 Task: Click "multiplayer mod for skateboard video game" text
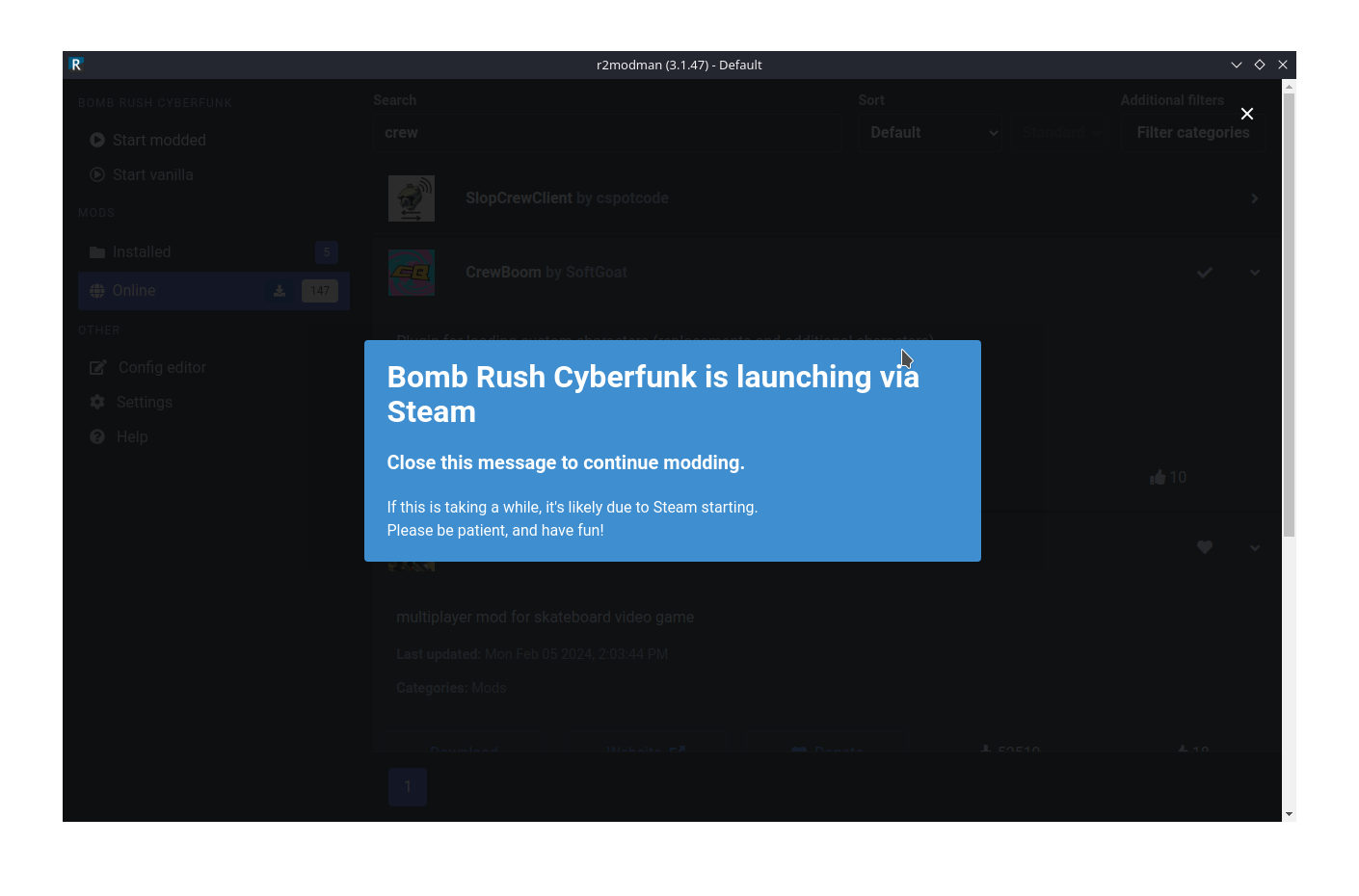tap(545, 617)
